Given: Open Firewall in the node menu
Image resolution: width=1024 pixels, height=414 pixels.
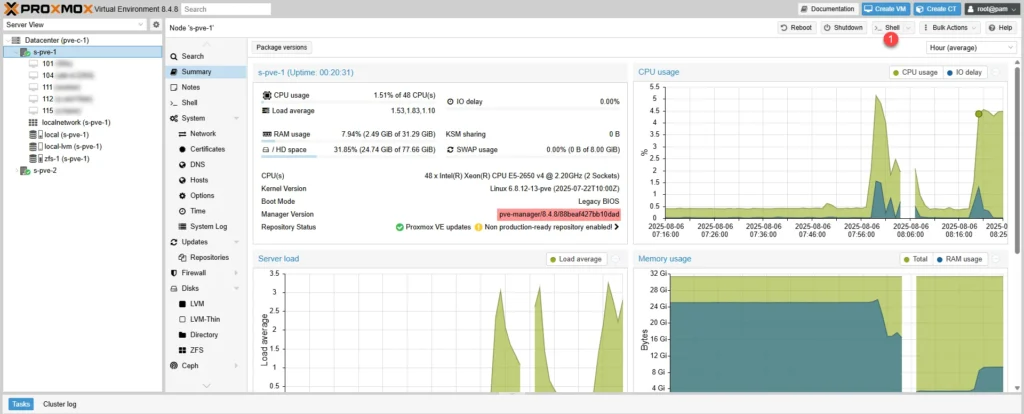Looking at the screenshot, I should (x=193, y=272).
